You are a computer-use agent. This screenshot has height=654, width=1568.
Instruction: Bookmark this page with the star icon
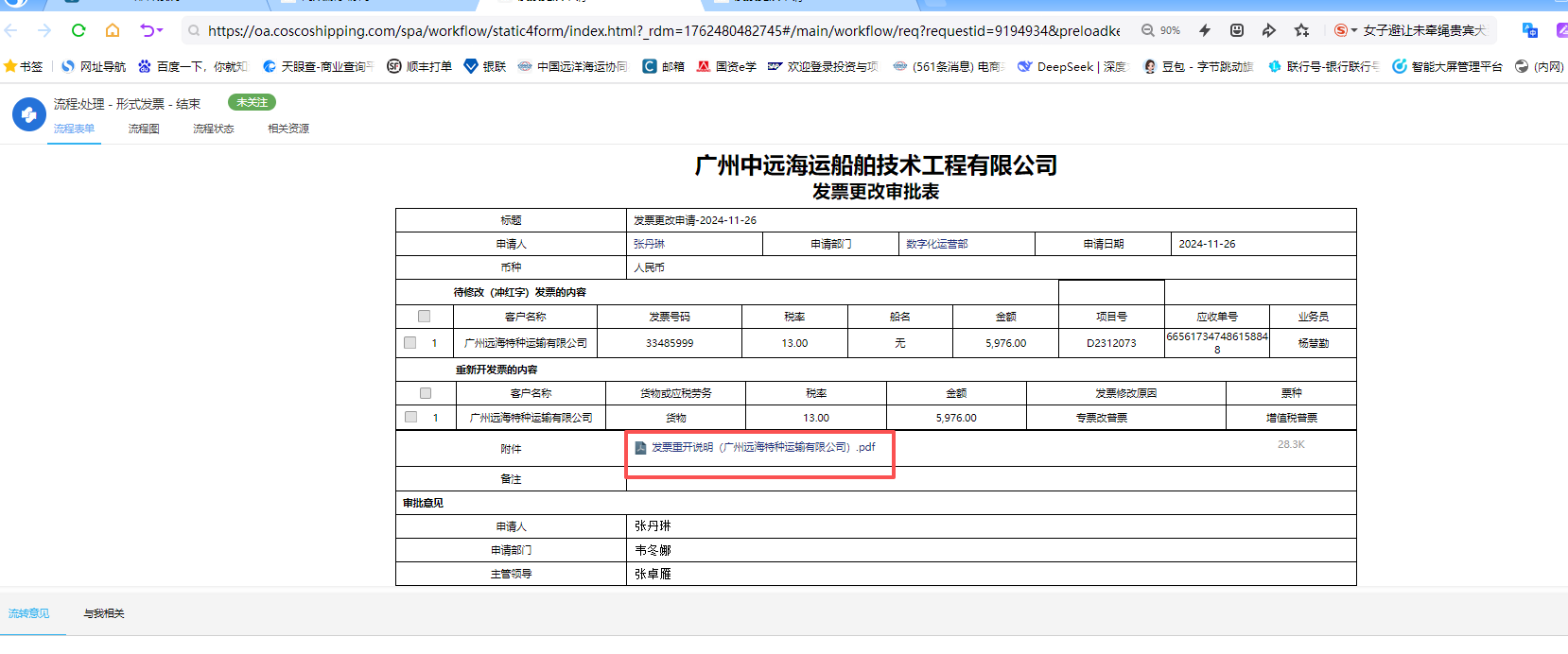1301,30
